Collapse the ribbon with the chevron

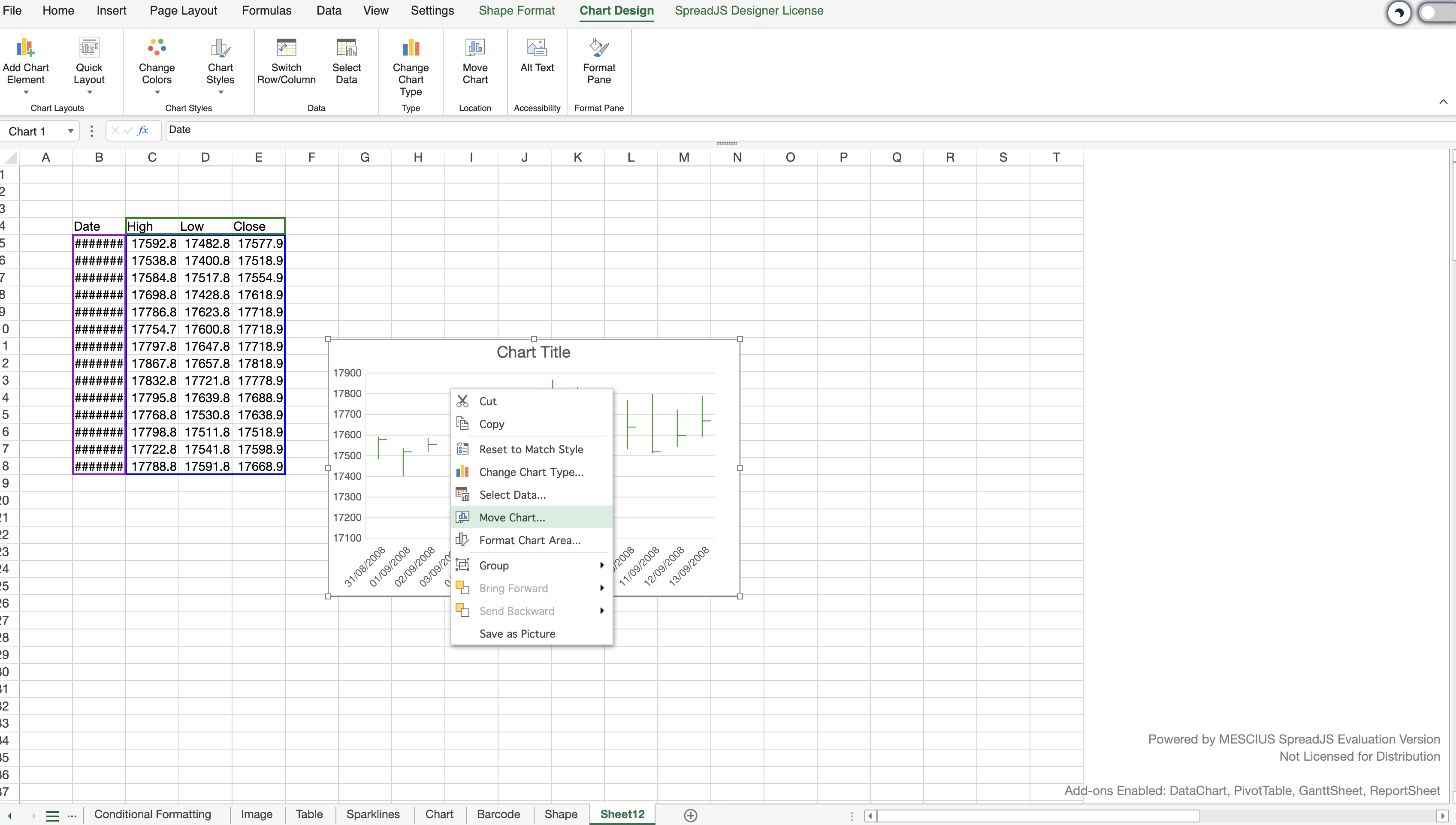tap(1443, 102)
